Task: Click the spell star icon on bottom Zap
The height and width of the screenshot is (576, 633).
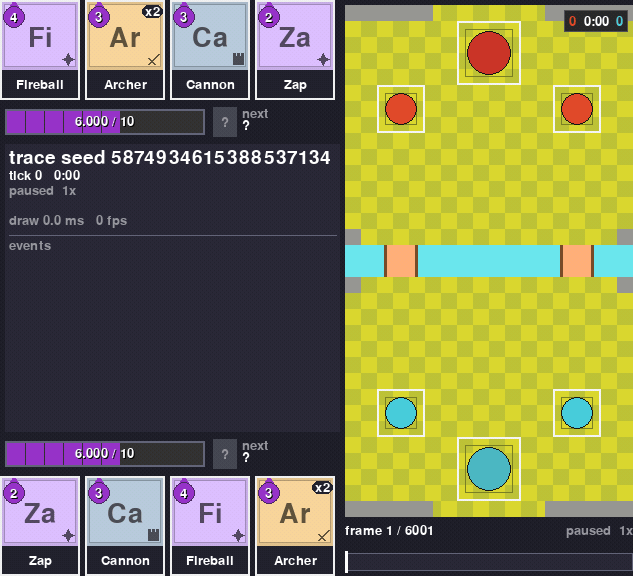Action: tap(69, 536)
